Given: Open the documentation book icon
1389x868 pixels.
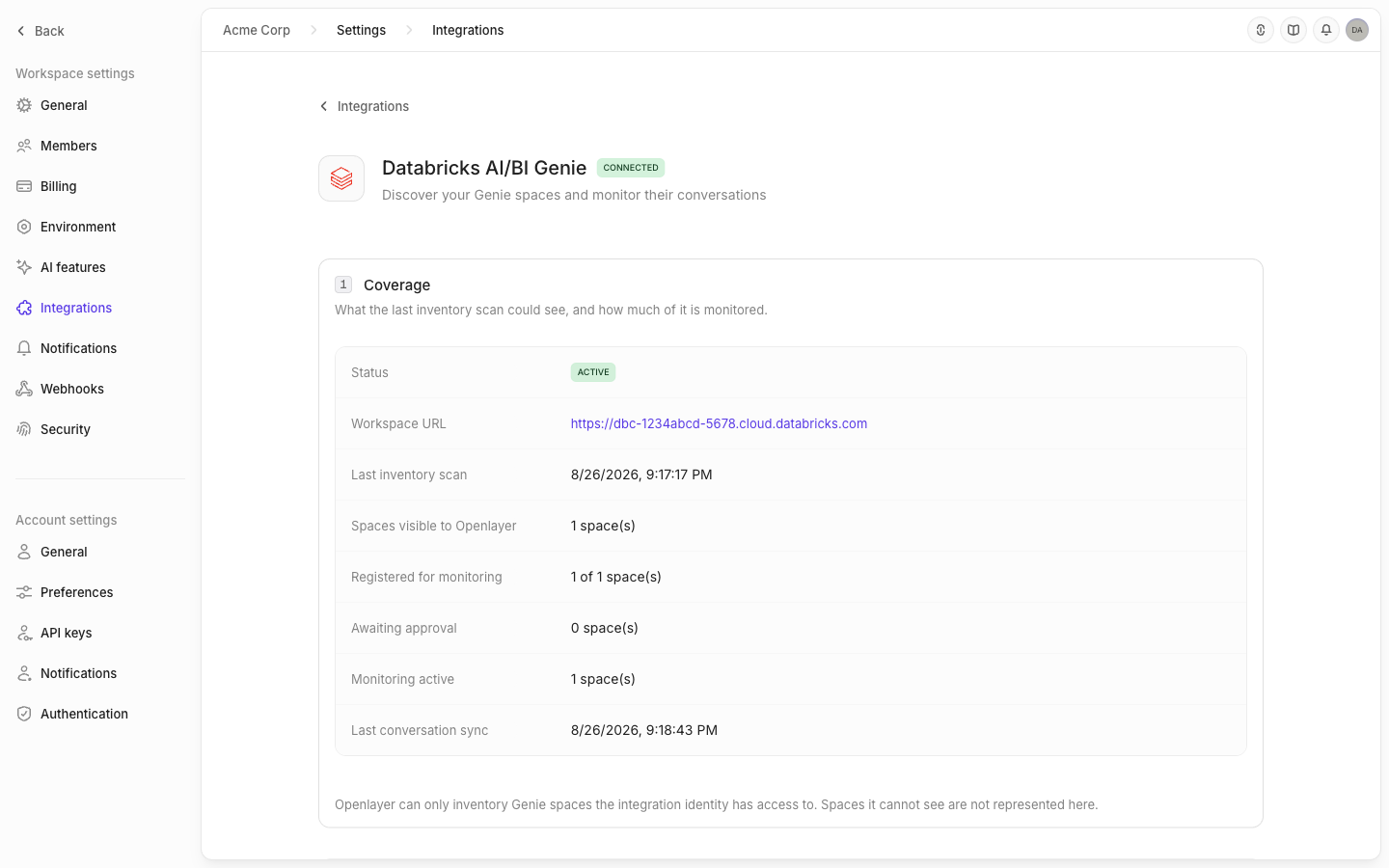Looking at the screenshot, I should [x=1294, y=30].
